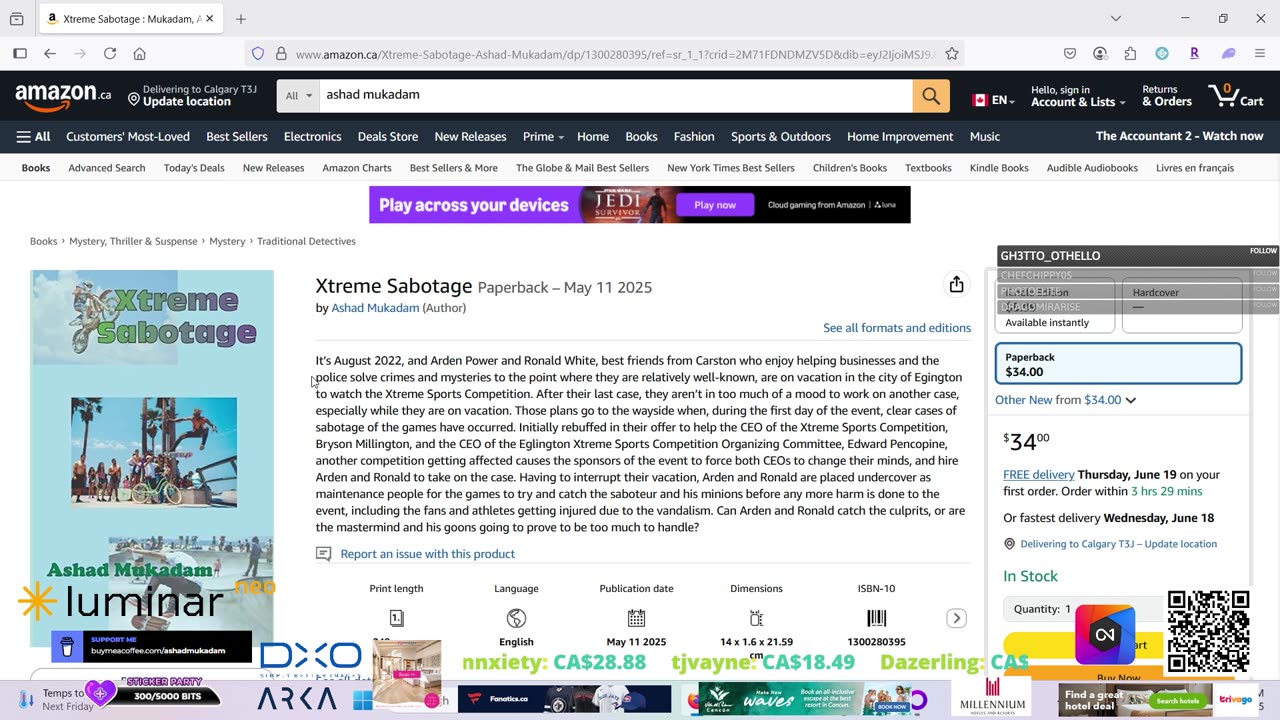Open the browser home page icon
This screenshot has width=1280, height=720.
click(140, 54)
